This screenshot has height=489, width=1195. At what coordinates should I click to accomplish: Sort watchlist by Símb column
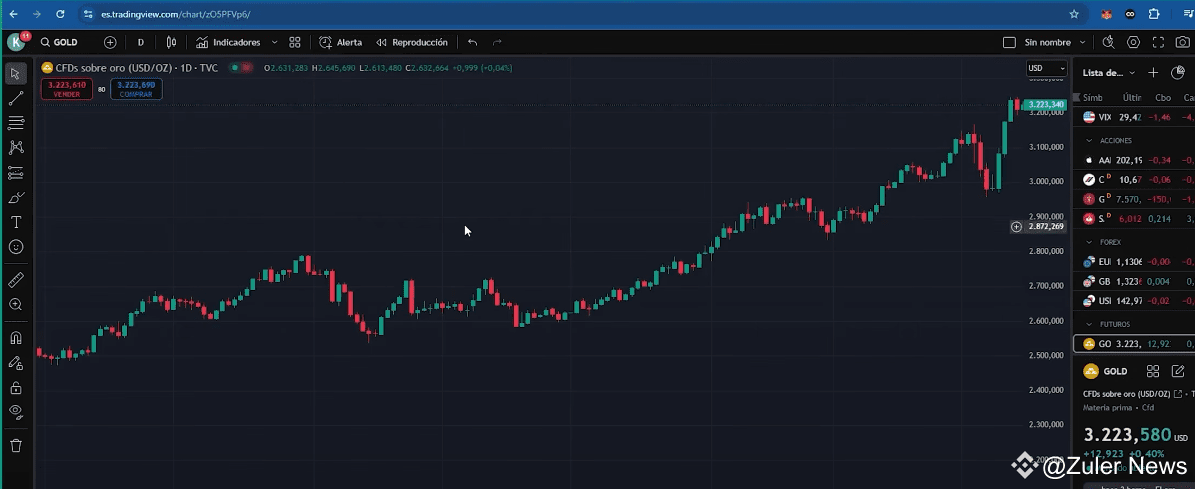(x=1093, y=97)
